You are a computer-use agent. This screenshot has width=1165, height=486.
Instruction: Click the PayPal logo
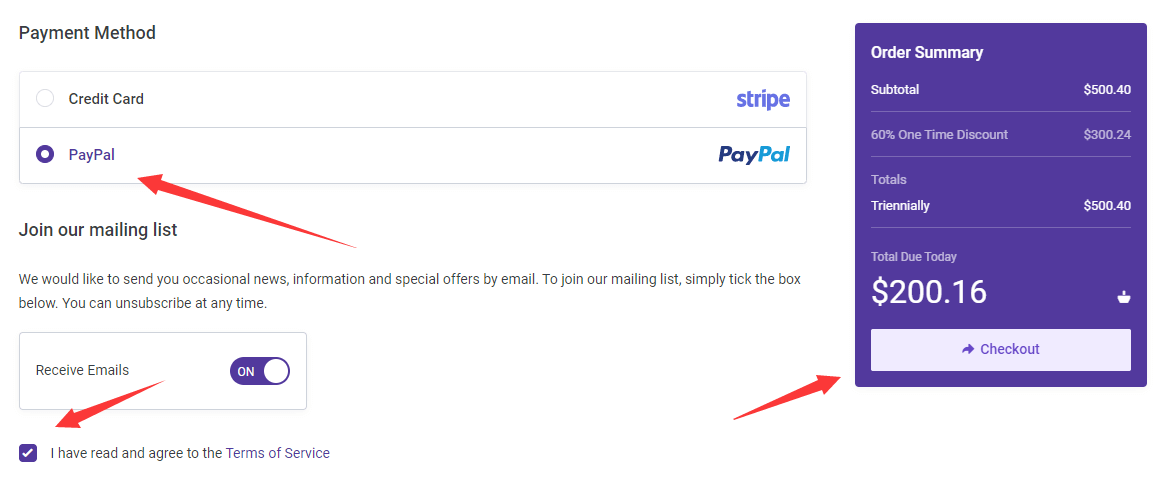tap(754, 155)
